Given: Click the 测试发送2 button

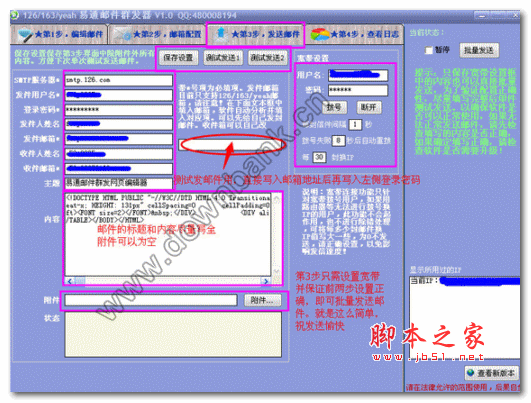Looking at the screenshot, I should (x=267, y=58).
